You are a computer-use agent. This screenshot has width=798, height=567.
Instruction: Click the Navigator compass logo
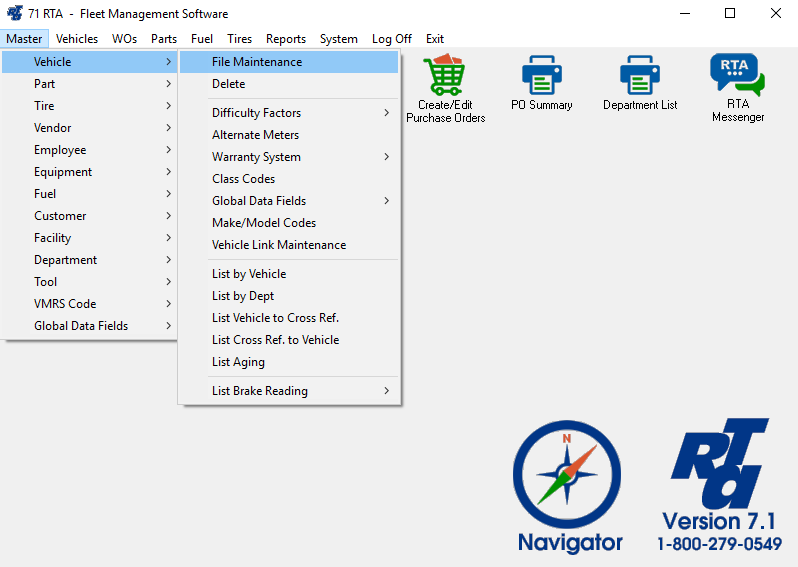point(567,475)
